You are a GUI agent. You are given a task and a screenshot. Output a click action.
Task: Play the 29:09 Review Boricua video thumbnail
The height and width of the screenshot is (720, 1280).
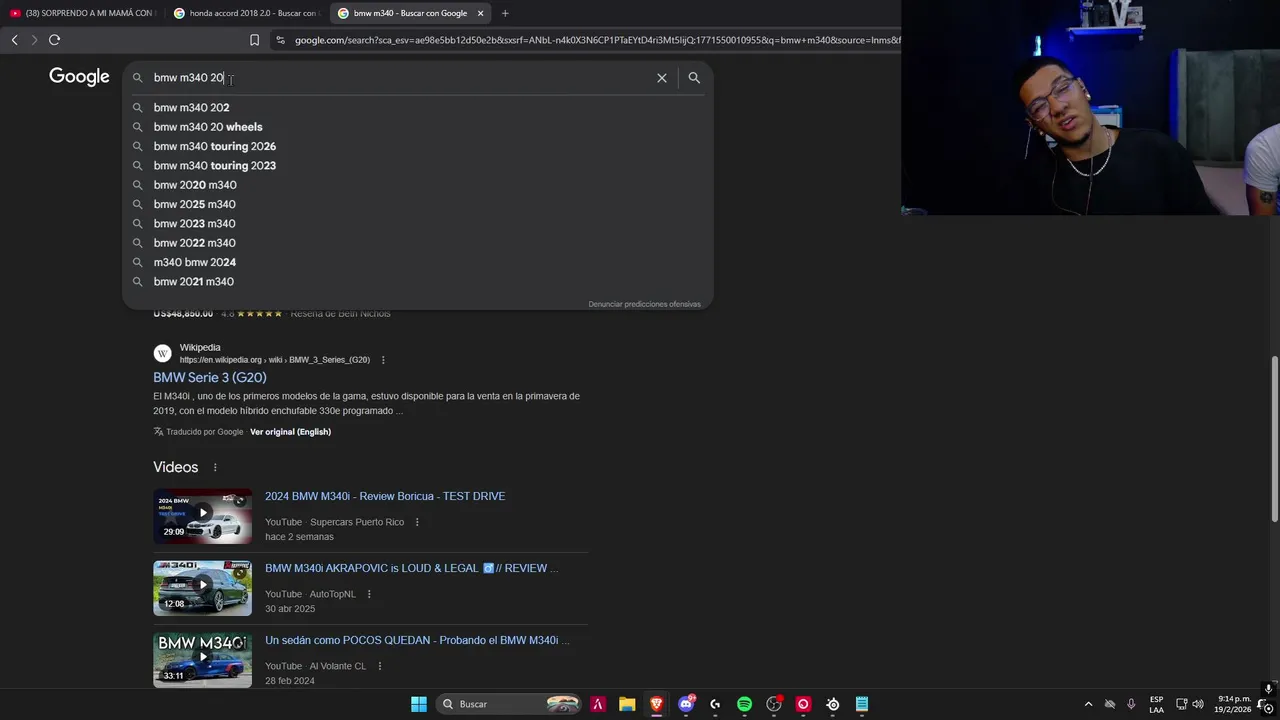[x=202, y=516]
